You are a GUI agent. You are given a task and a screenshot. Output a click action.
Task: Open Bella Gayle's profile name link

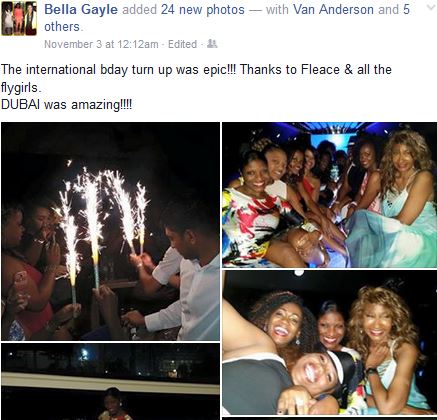(x=81, y=10)
